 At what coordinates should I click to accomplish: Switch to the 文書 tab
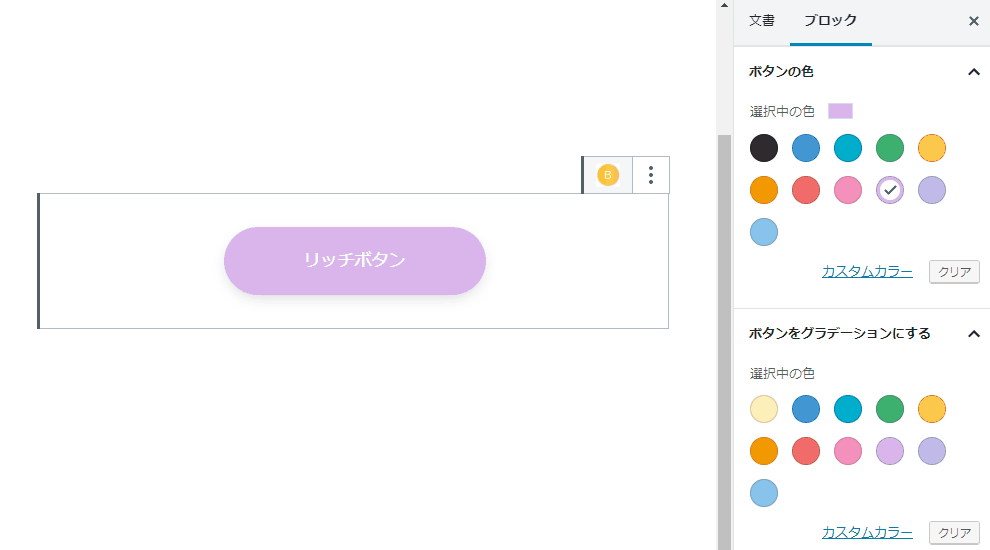click(x=761, y=20)
